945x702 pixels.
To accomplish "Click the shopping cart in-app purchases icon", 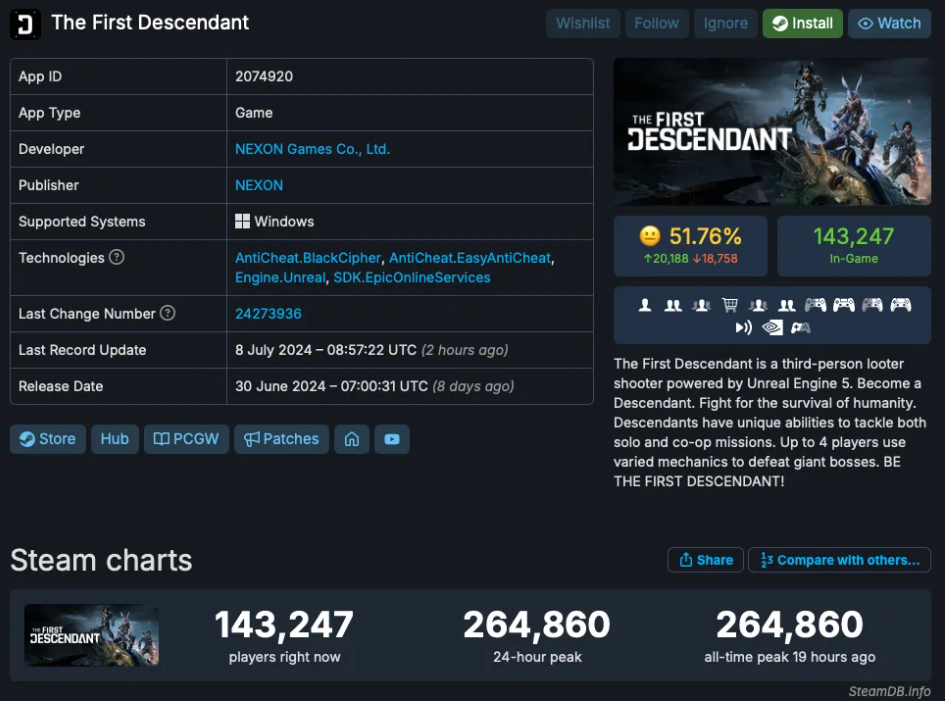I will [x=730, y=305].
